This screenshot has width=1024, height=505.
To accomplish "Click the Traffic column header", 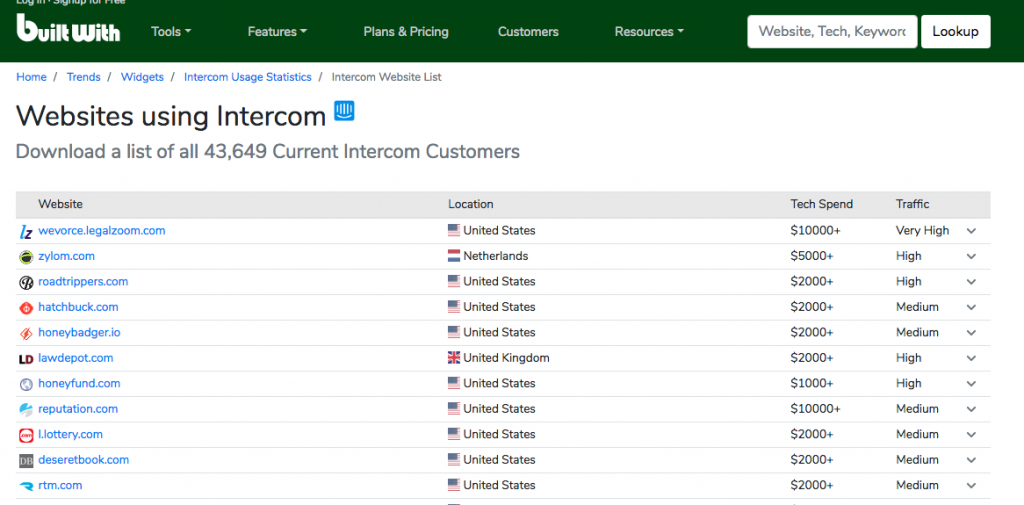I will pyautogui.click(x=912, y=204).
